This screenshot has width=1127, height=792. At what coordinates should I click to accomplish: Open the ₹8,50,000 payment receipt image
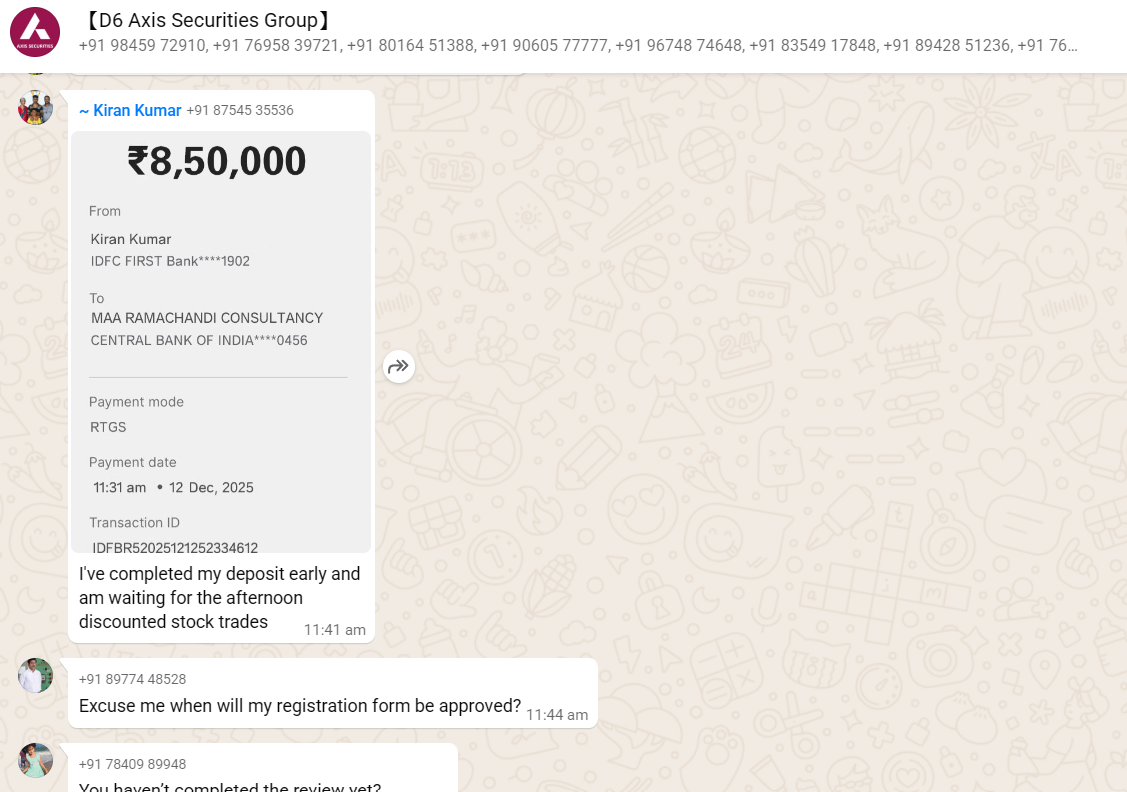point(221,340)
